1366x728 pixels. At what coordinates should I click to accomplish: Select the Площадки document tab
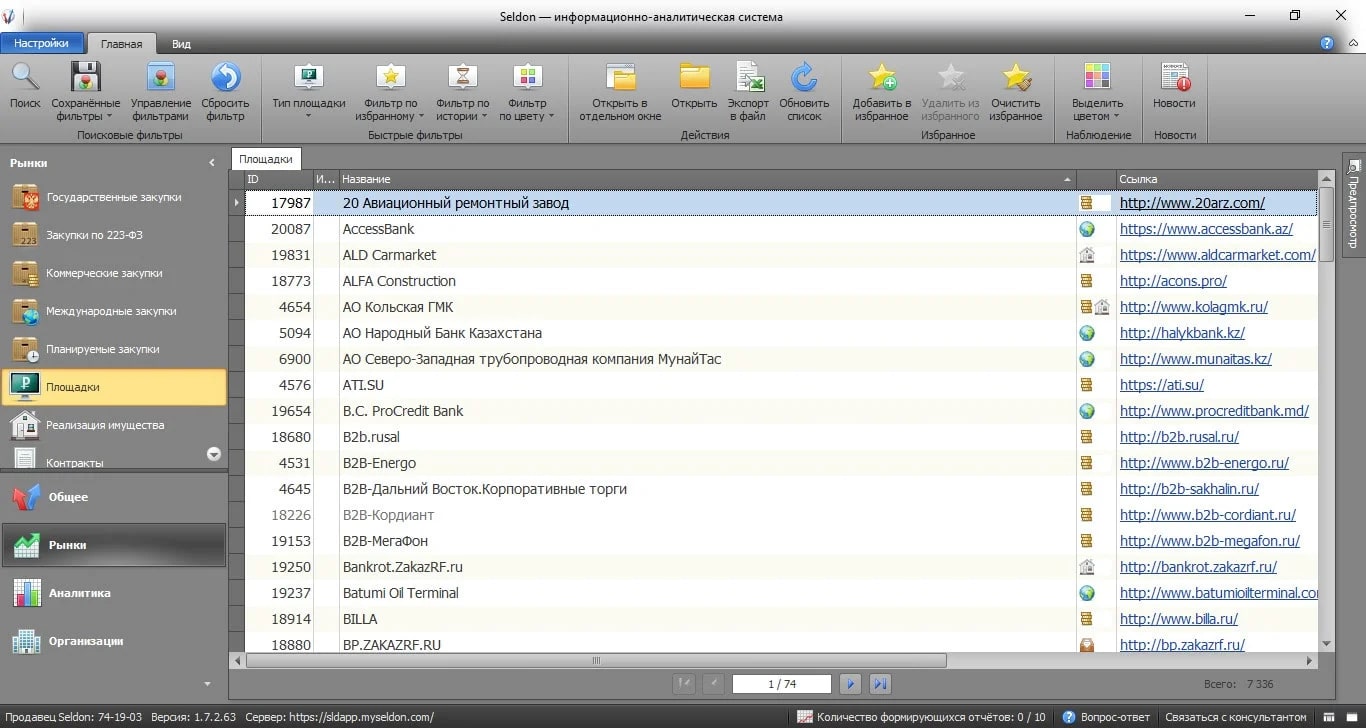coord(266,158)
